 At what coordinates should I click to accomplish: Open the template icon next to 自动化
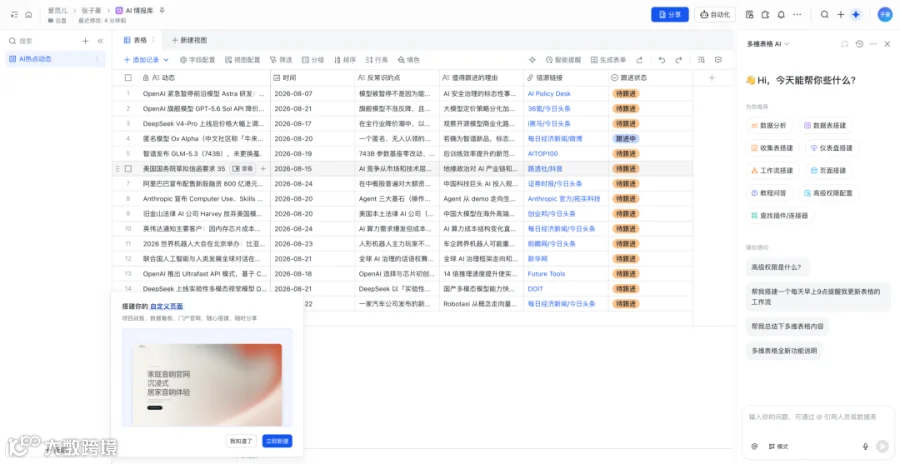(750, 14)
